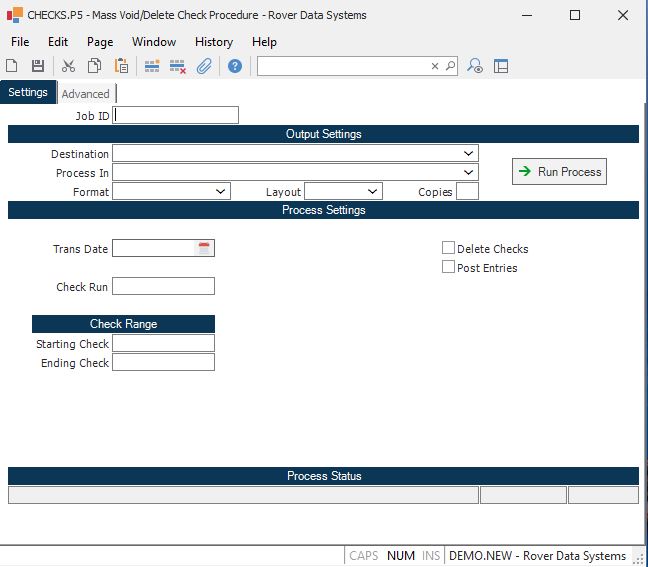
Task: Open the Layout dropdown
Action: 373,191
